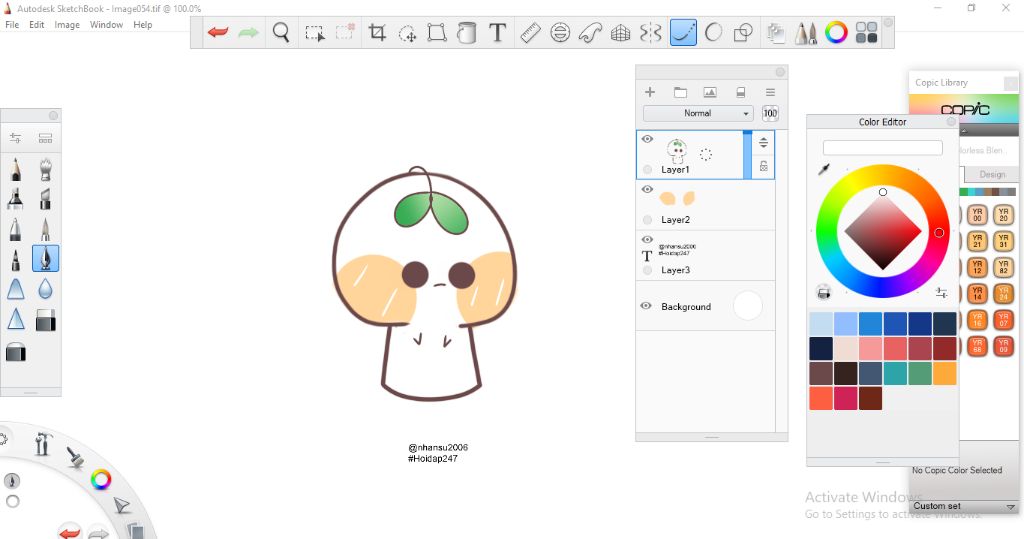Select the YR00 Copic color chip
The width and height of the screenshot is (1024, 539).
click(x=977, y=214)
